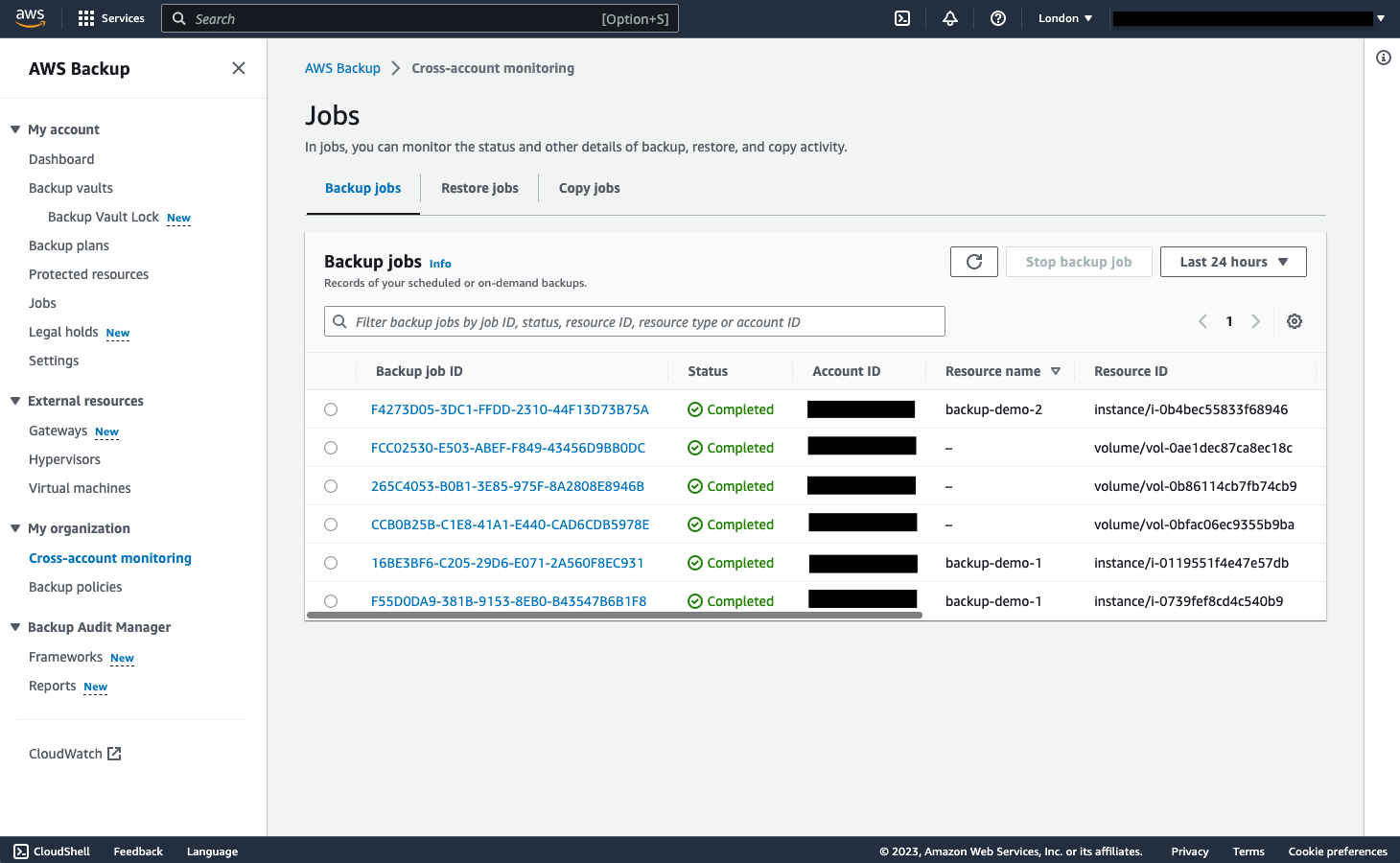Viewport: 1400px width, 863px height.
Task: Switch to the Backup jobs tab
Action: 362,188
